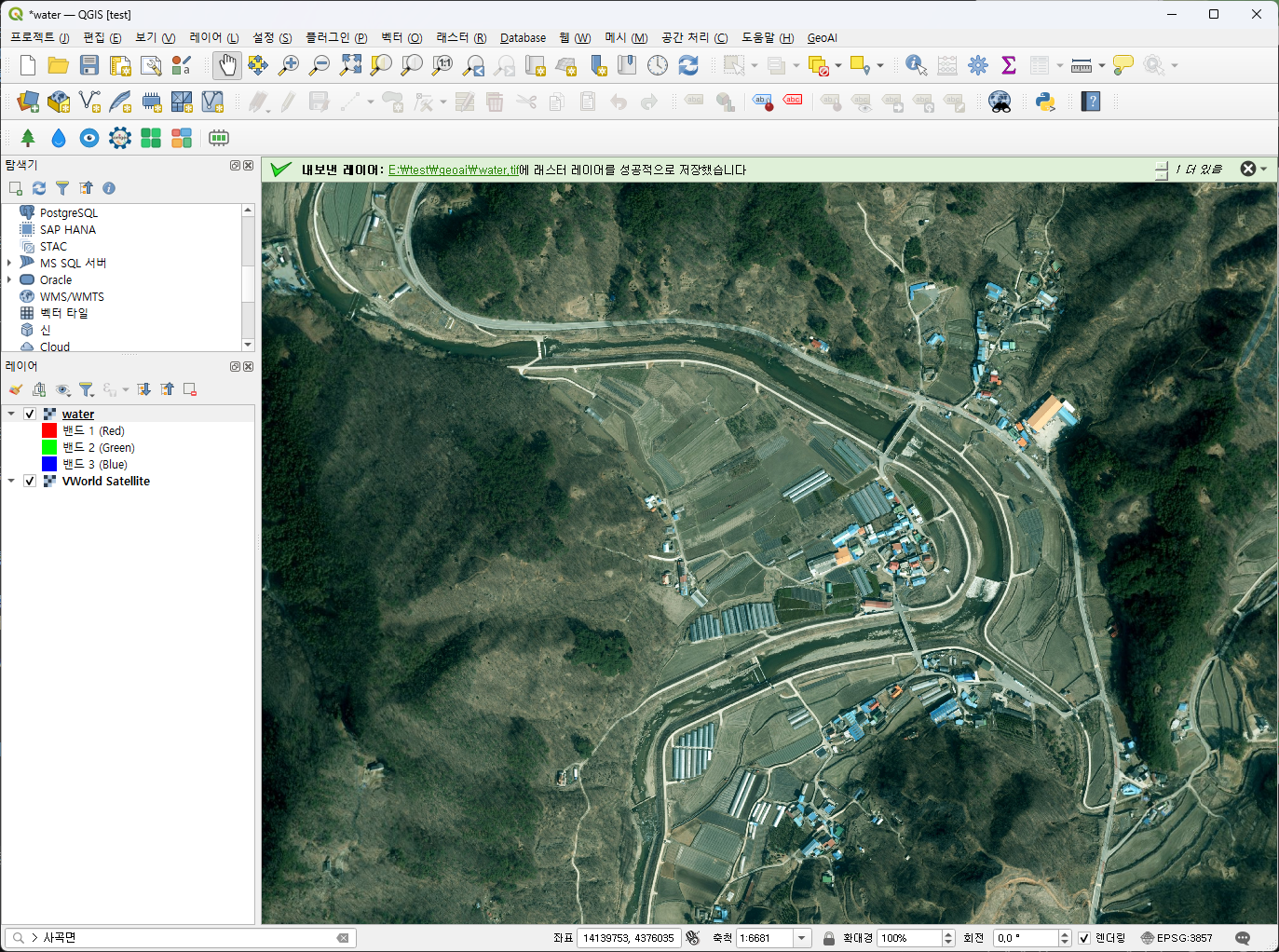The width and height of the screenshot is (1279, 952).
Task: Collapse the water layer band list
Action: pos(11,415)
